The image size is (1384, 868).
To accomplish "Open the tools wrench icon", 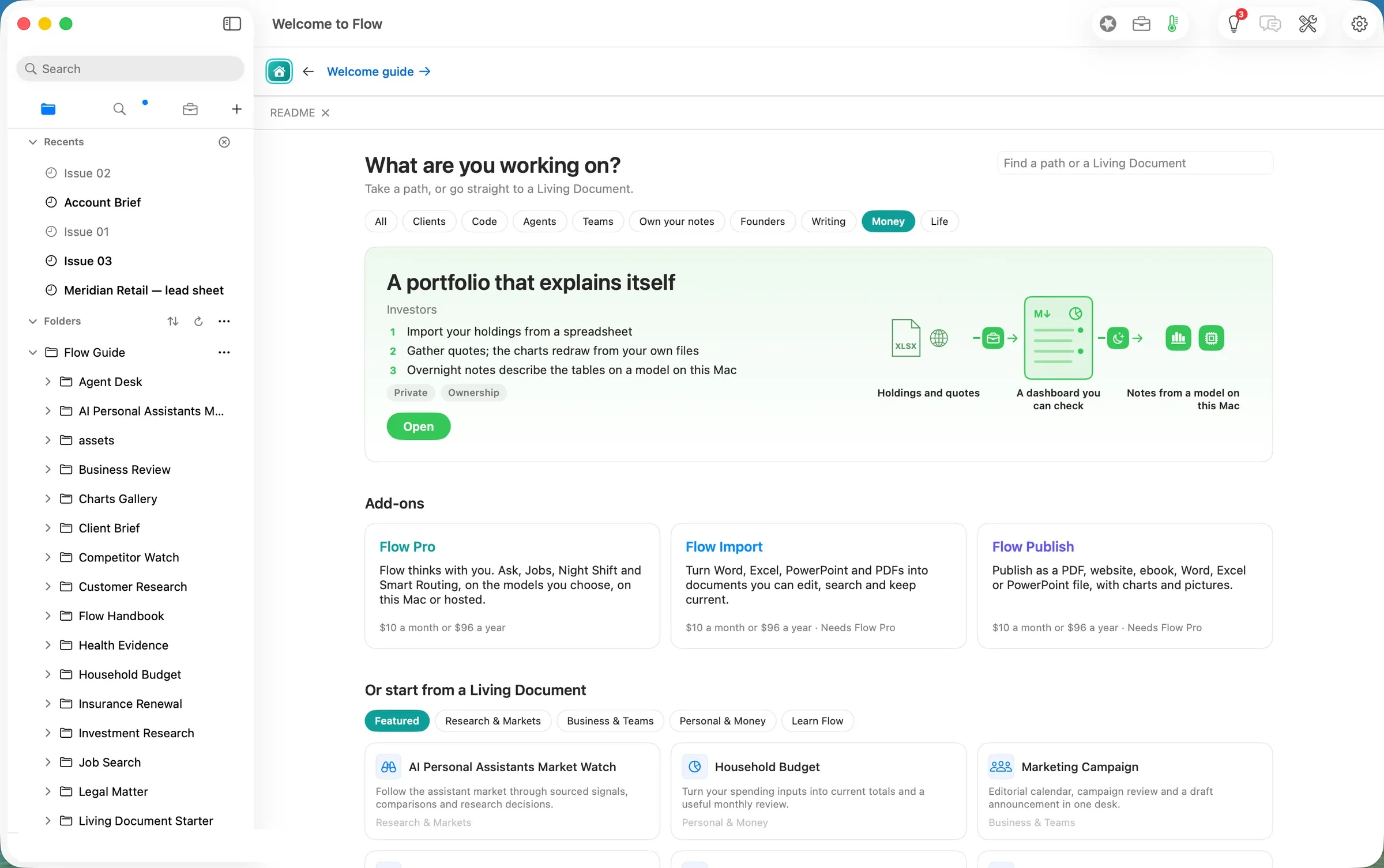I will 1307,24.
